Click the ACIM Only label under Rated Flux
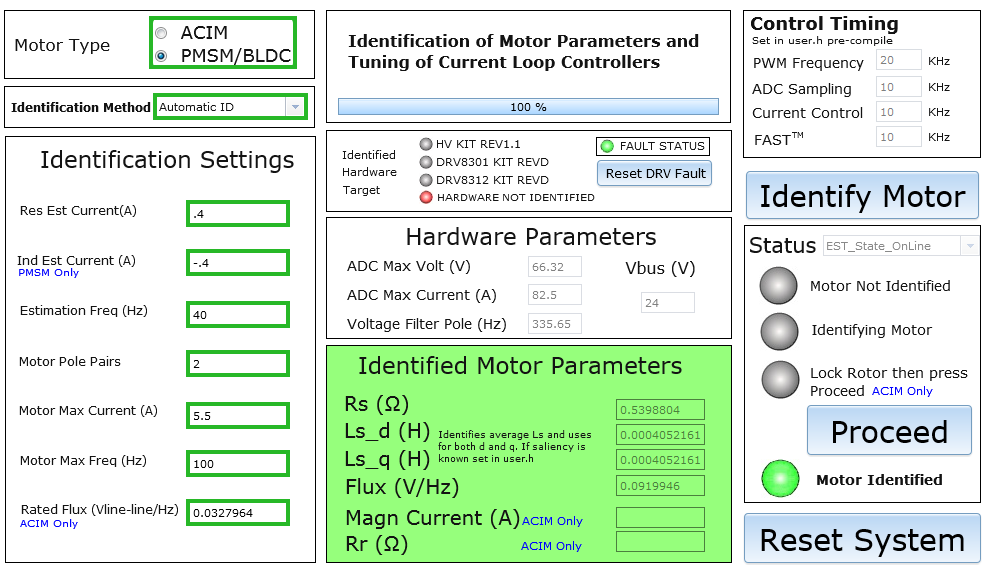The height and width of the screenshot is (569, 987). [49, 524]
